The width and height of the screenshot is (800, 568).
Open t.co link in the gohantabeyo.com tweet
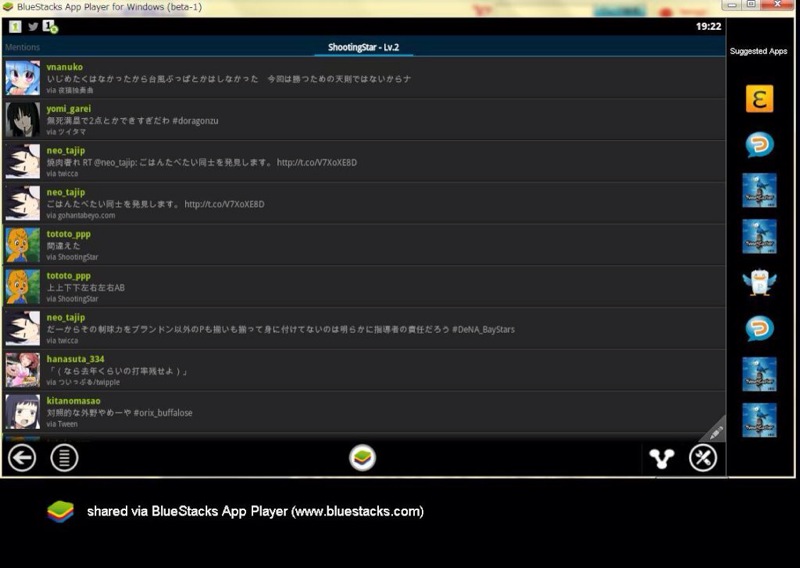pos(224,204)
